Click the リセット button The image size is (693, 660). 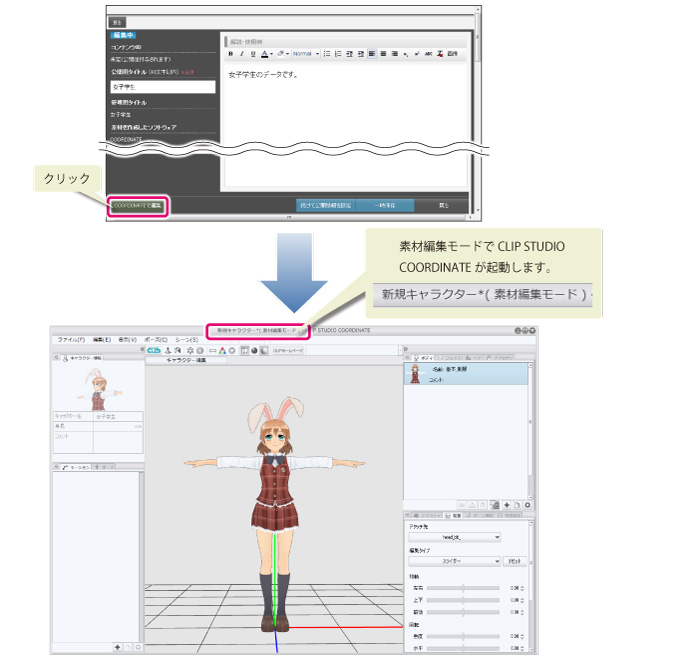514,561
